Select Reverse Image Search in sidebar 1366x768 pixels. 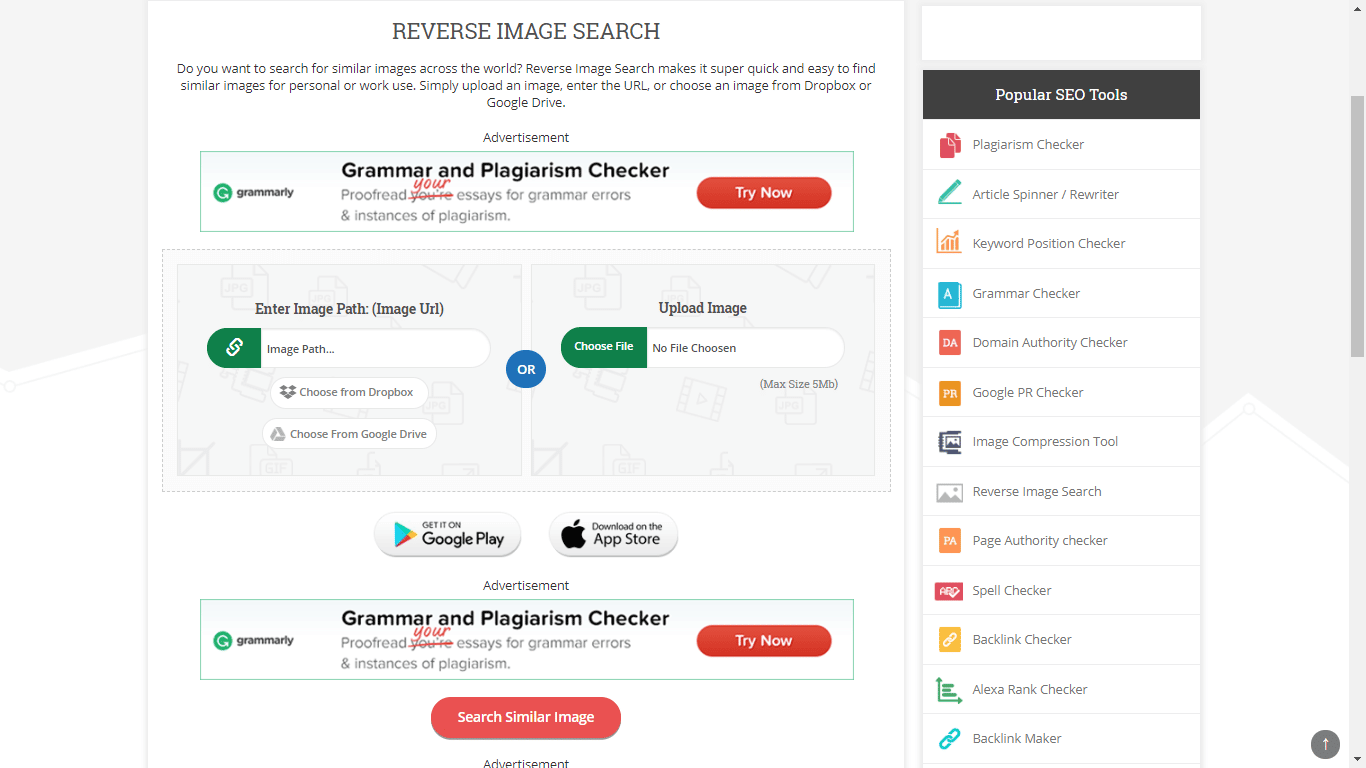pos(1037,492)
